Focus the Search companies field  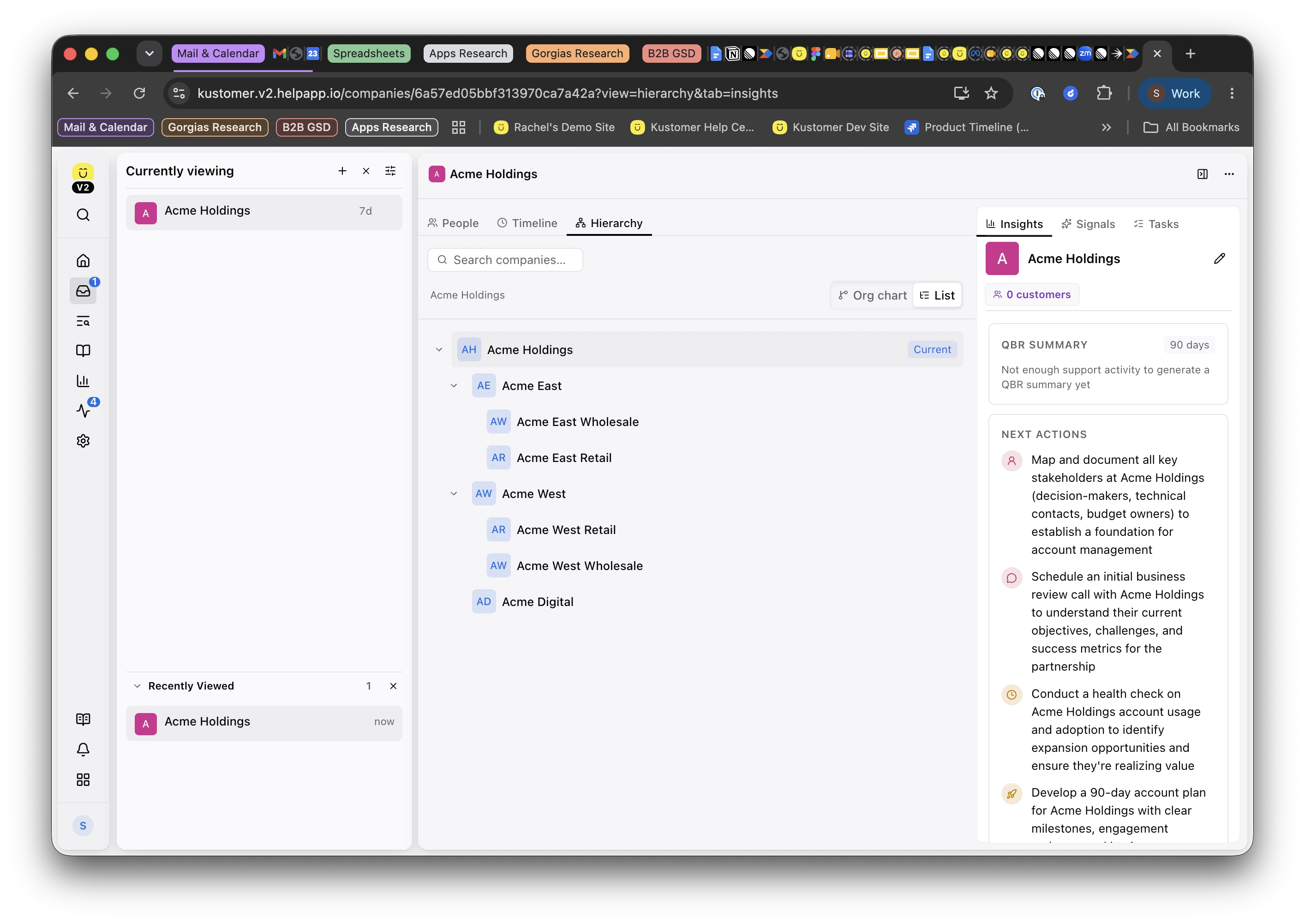pyautogui.click(x=505, y=260)
